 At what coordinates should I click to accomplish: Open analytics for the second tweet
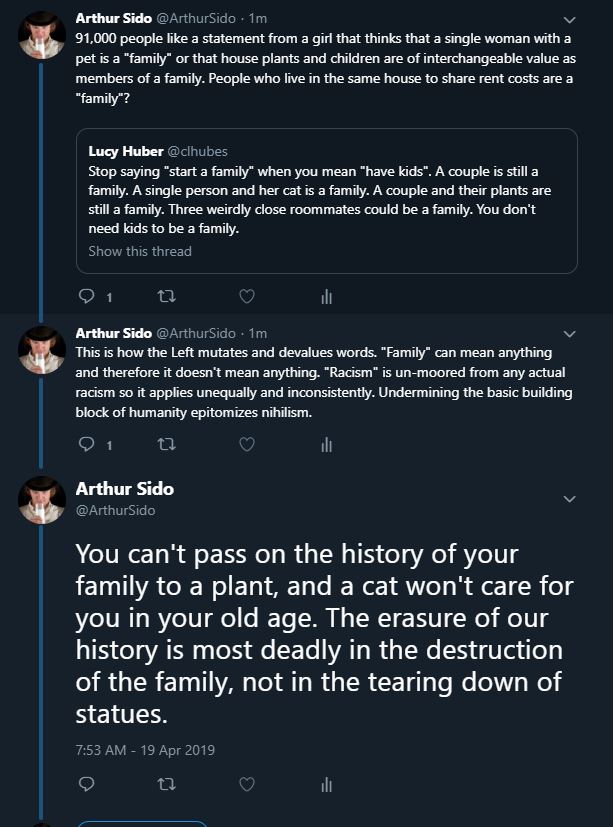pyautogui.click(x=326, y=444)
